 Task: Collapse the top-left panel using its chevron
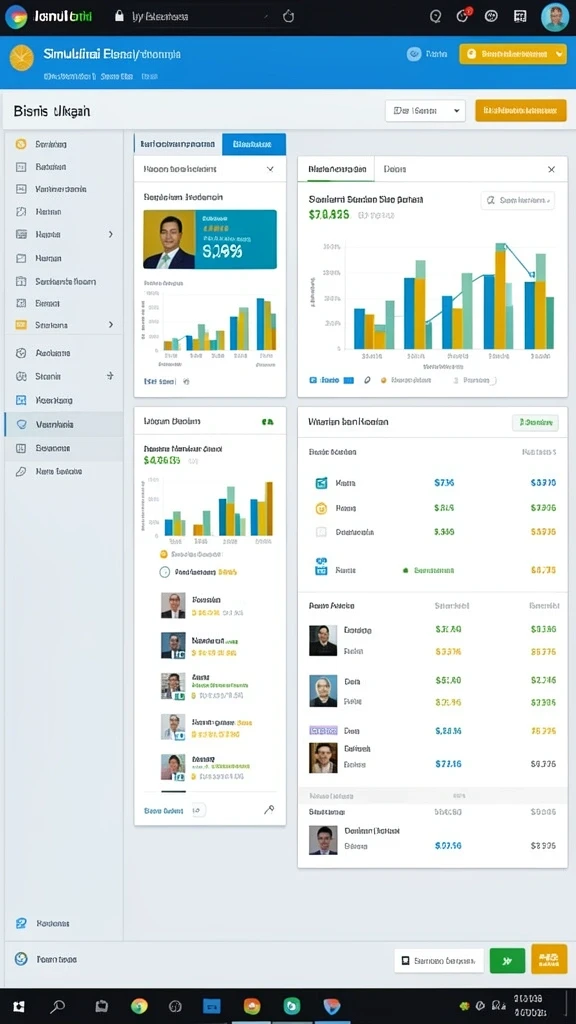coord(270,169)
